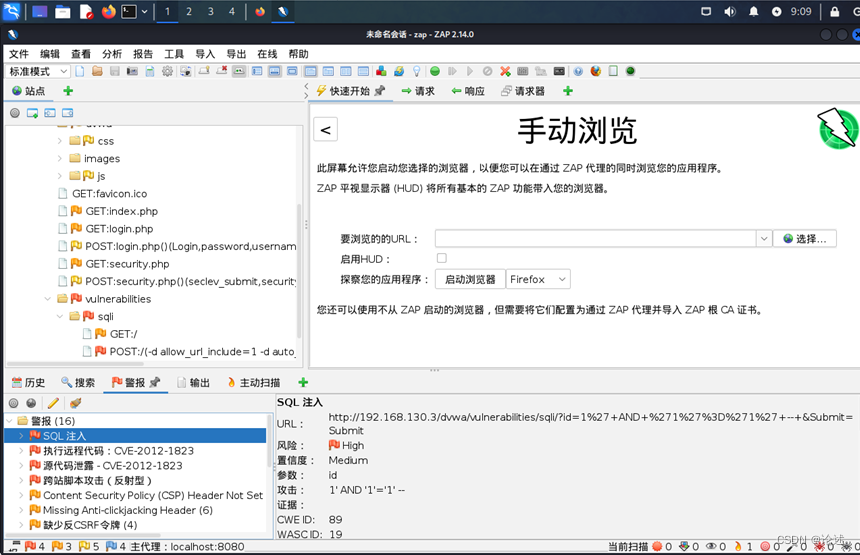Click the grey globe icon in alerts toolbar
The width and height of the screenshot is (860, 555).
pyautogui.click(x=31, y=403)
